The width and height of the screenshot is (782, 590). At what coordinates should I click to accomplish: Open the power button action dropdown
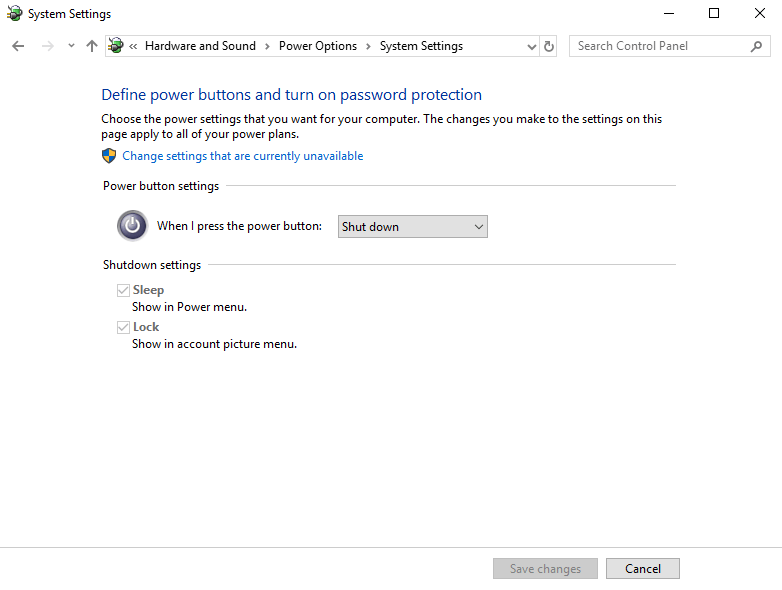412,227
